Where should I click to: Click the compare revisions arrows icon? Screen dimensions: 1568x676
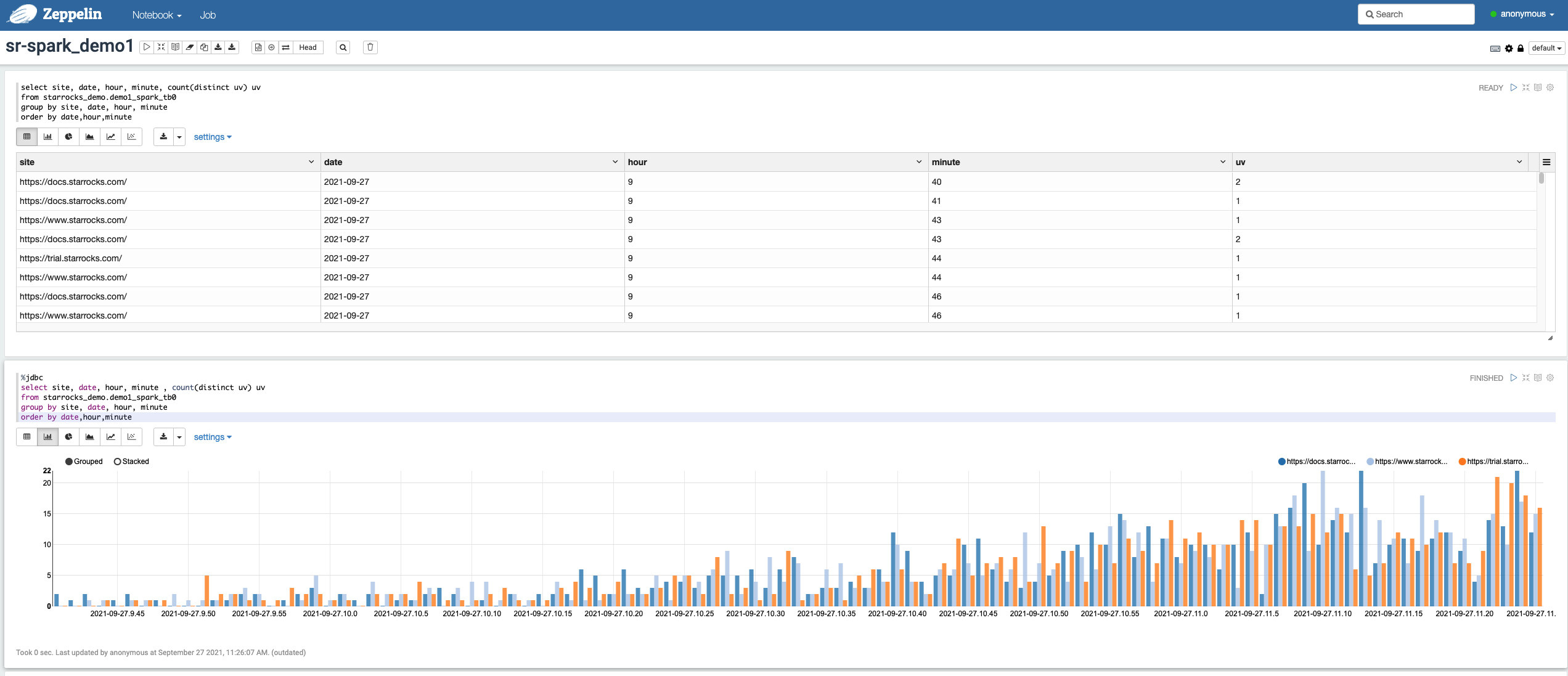point(285,47)
